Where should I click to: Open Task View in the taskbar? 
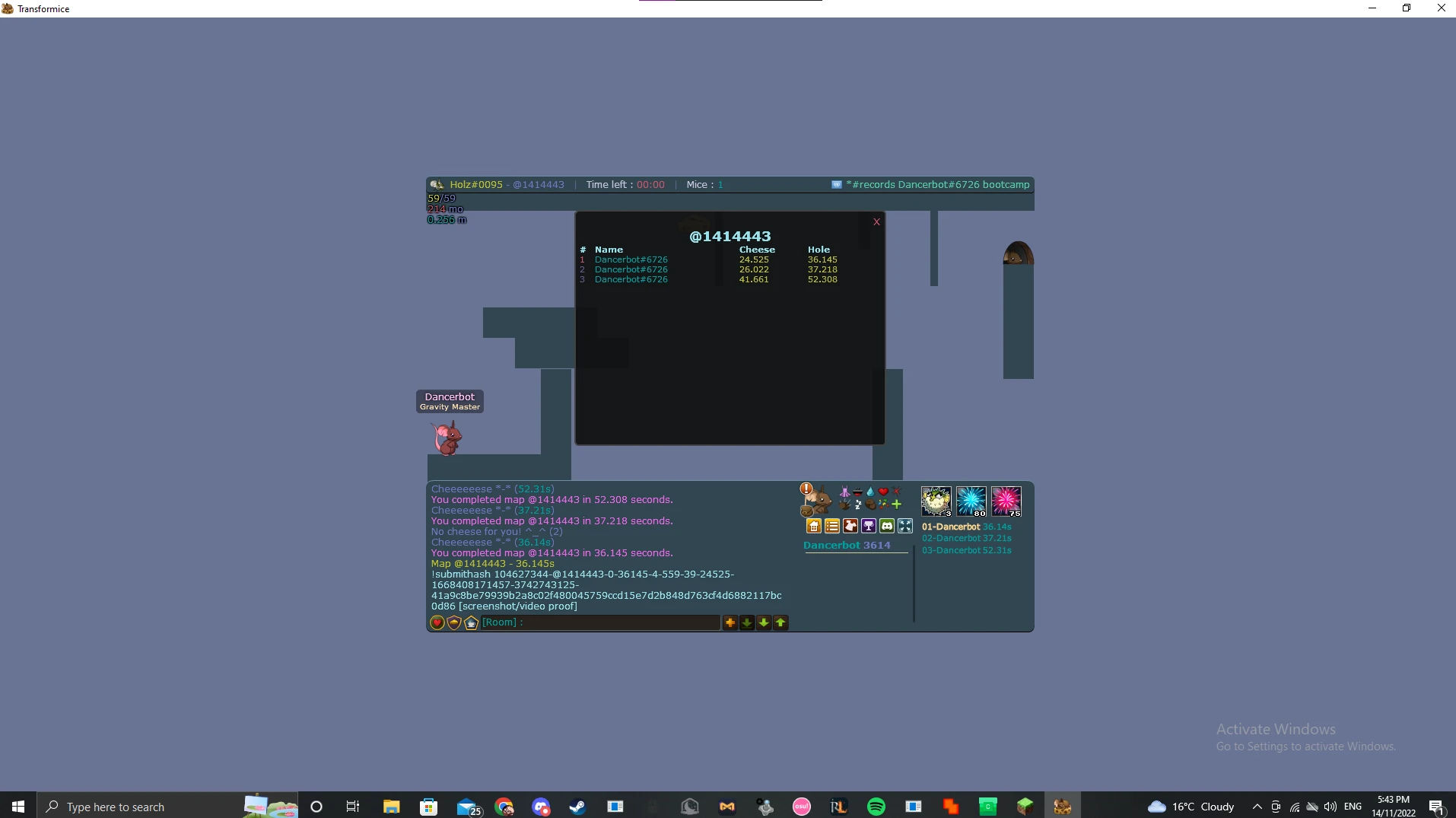click(x=353, y=806)
